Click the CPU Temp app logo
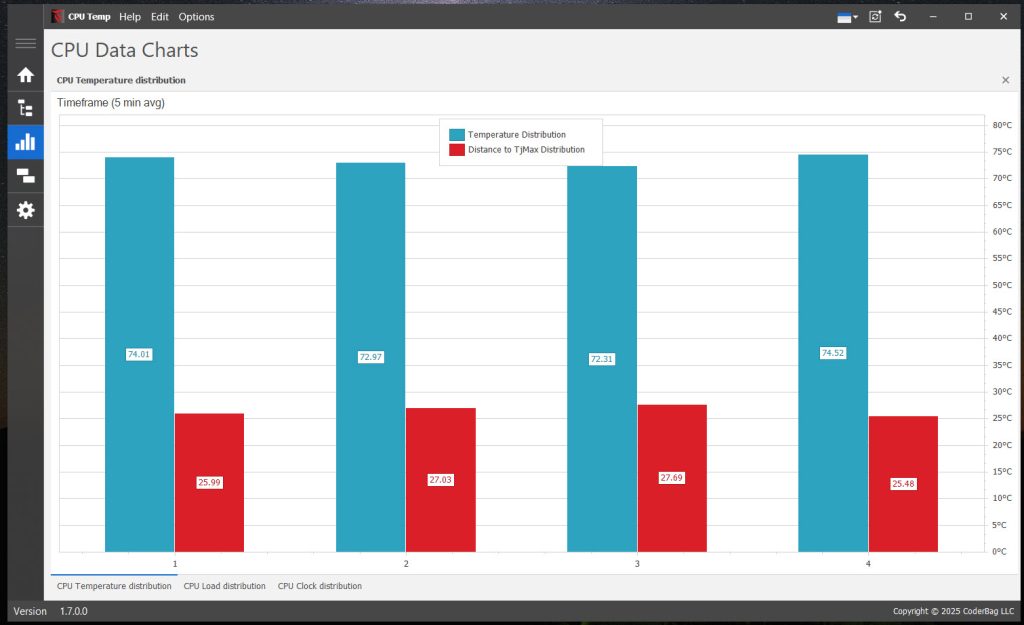This screenshot has width=1024, height=625. pyautogui.click(x=59, y=16)
